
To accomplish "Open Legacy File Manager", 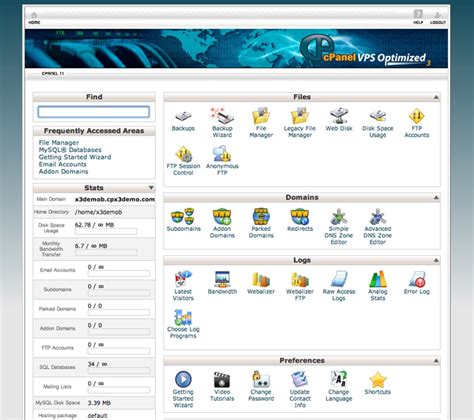I will (300, 123).
